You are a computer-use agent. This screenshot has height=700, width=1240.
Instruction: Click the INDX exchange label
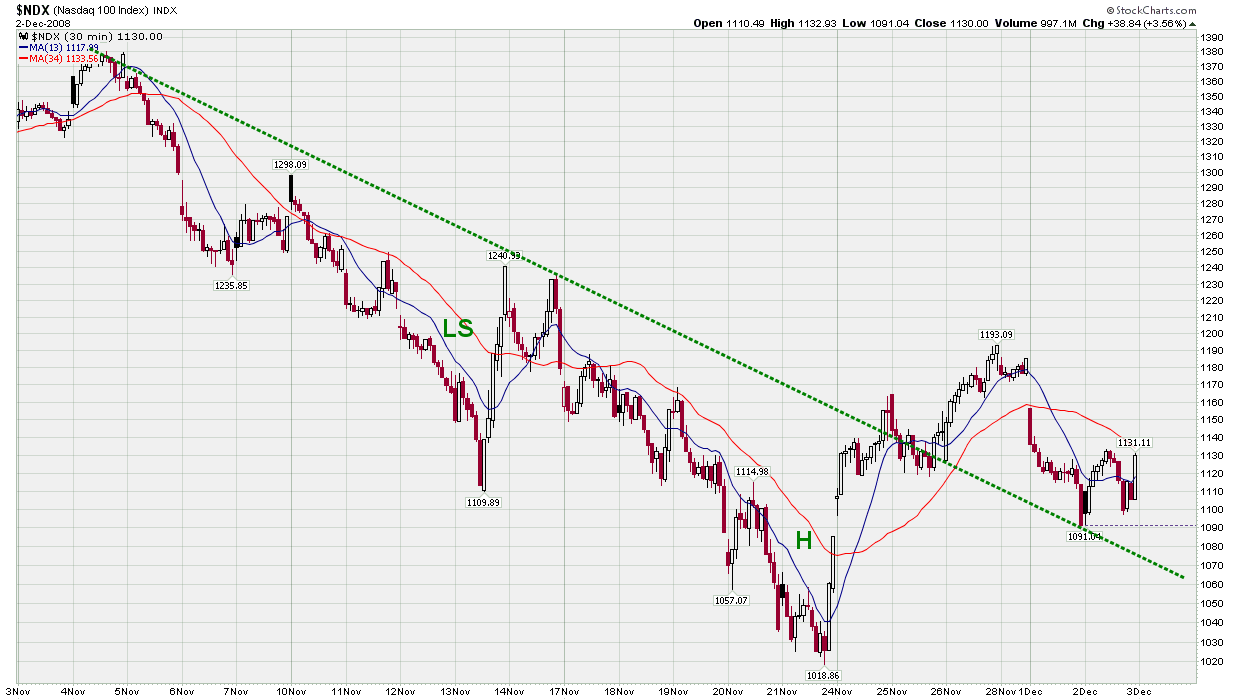pyautogui.click(x=167, y=9)
